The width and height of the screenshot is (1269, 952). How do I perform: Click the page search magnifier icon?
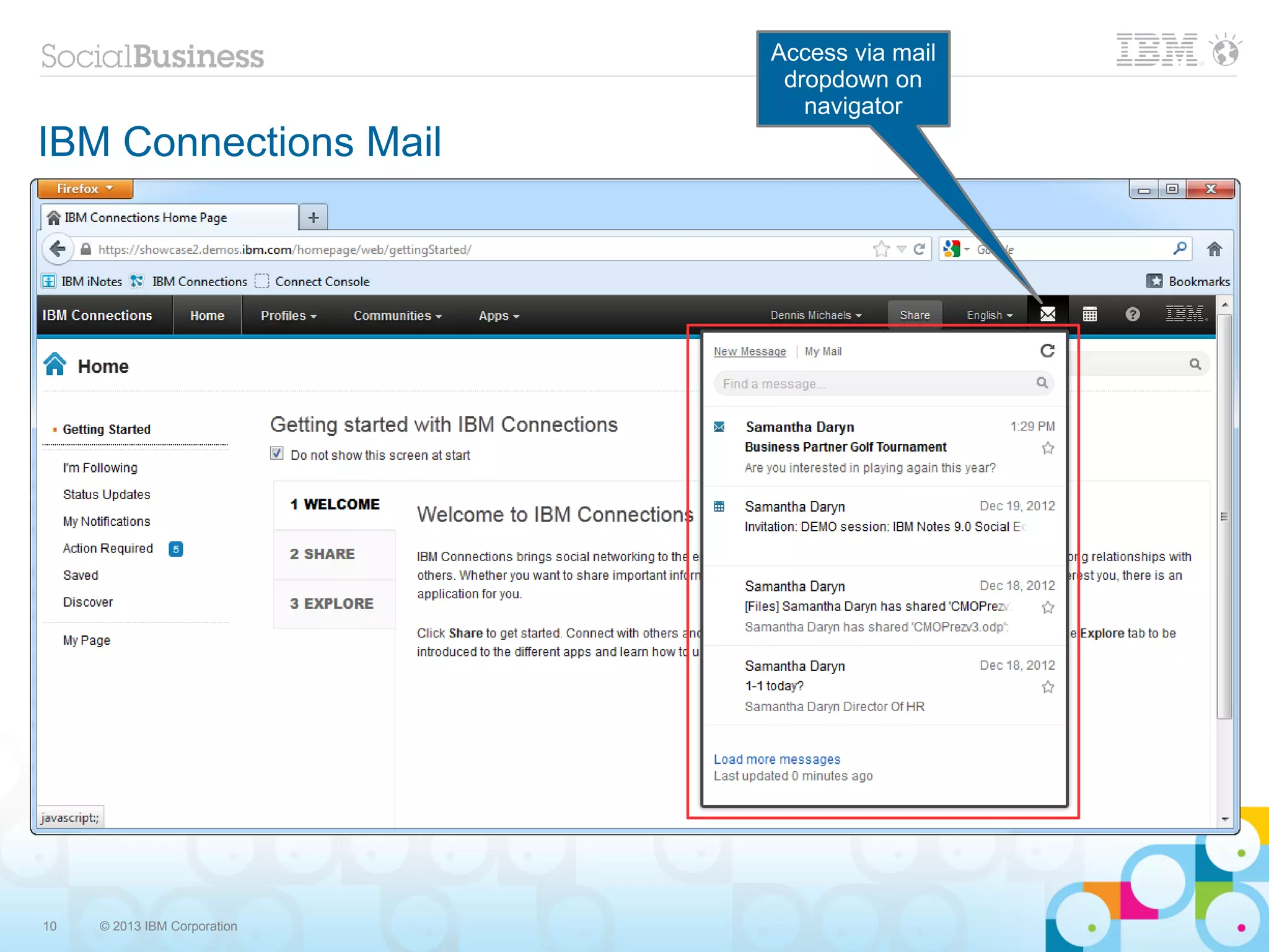pos(1195,364)
